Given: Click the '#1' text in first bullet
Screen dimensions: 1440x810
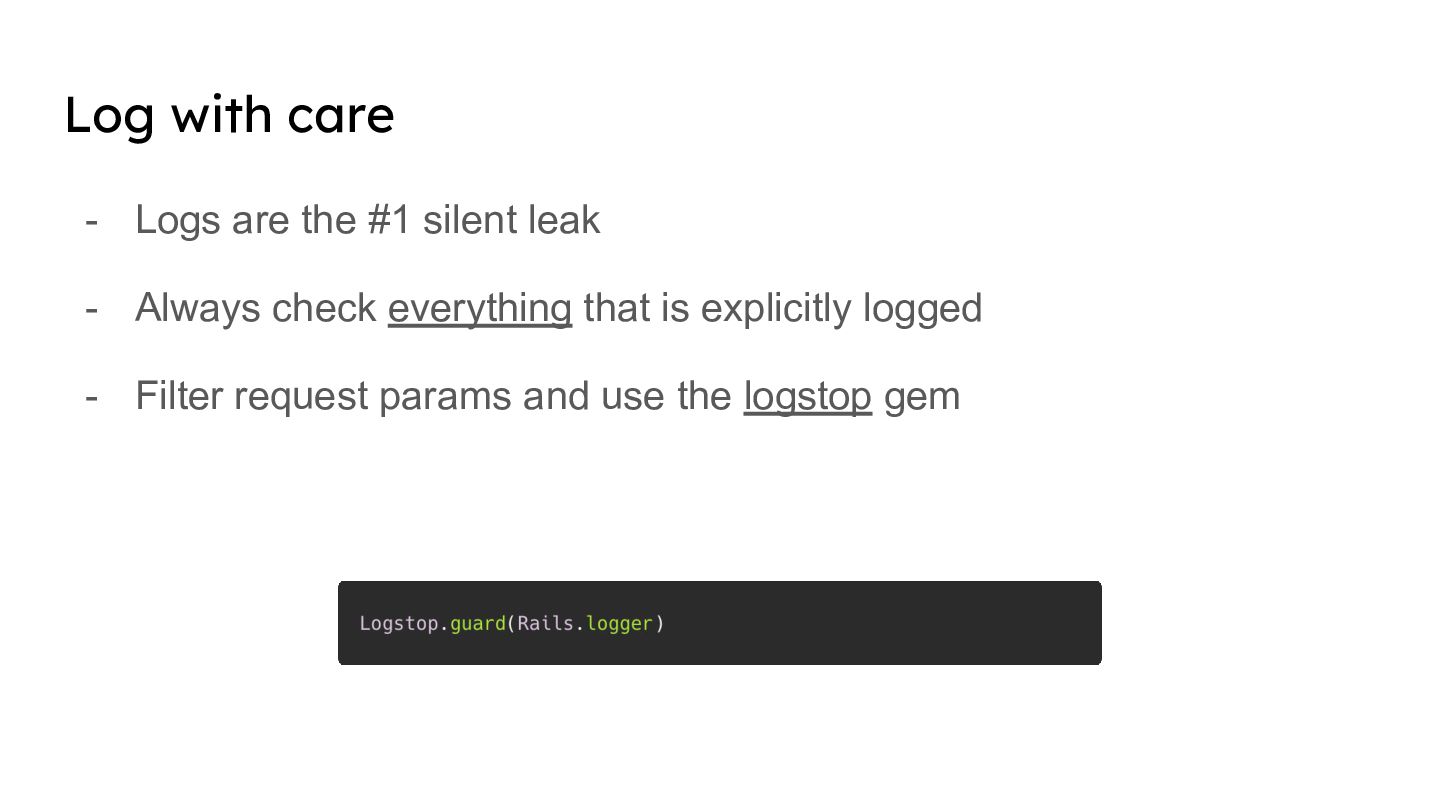Looking at the screenshot, I should point(389,220).
